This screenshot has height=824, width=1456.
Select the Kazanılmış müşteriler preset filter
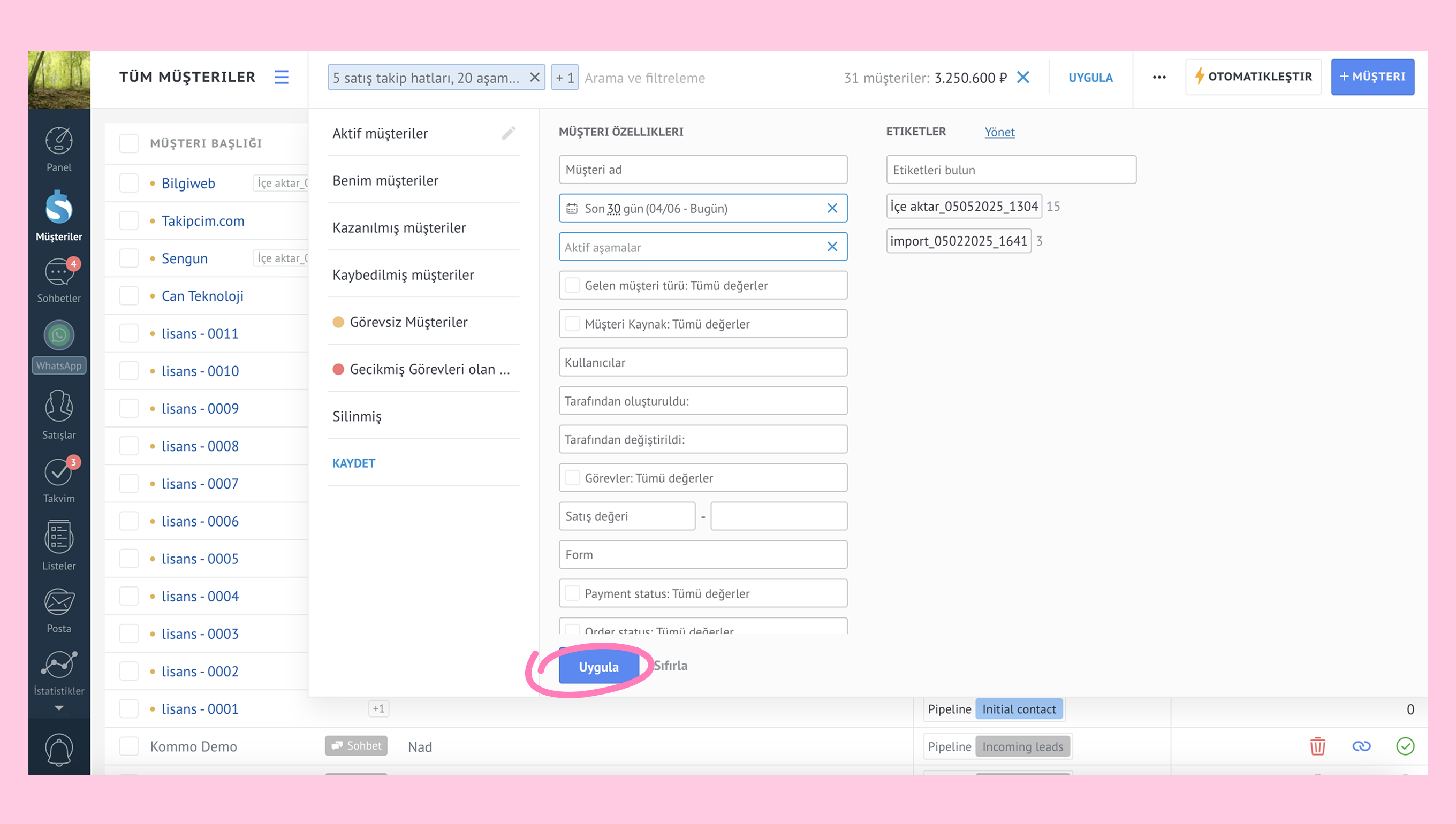[x=399, y=227]
